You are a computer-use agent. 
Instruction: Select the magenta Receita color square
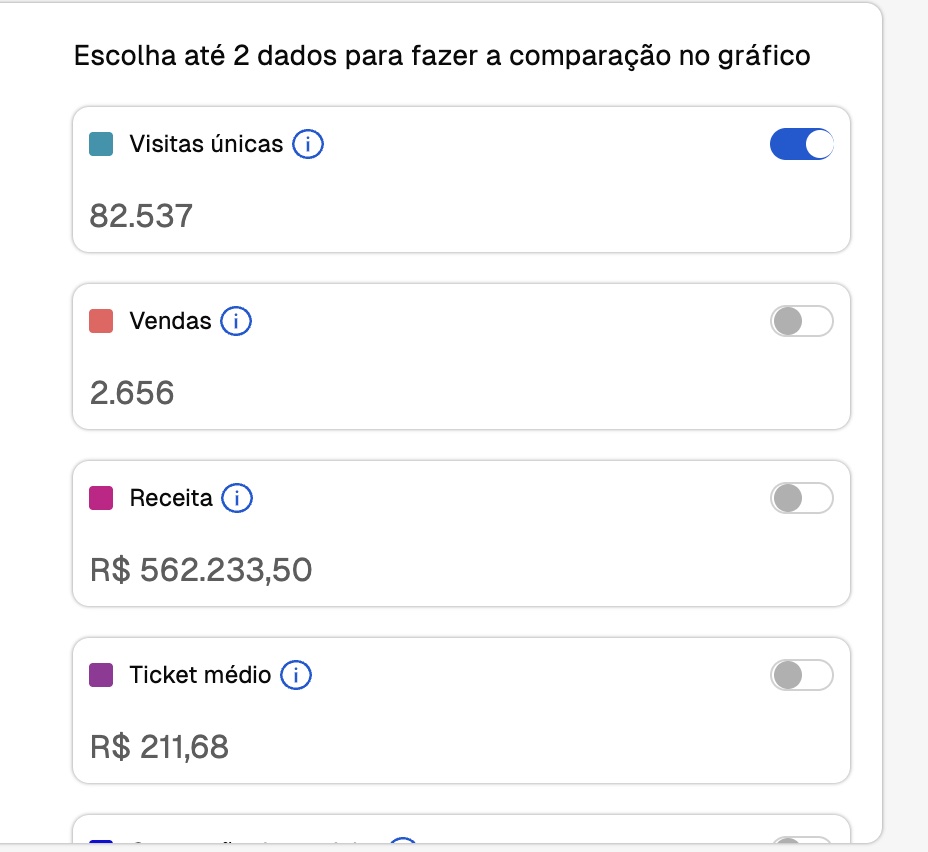(x=101, y=498)
